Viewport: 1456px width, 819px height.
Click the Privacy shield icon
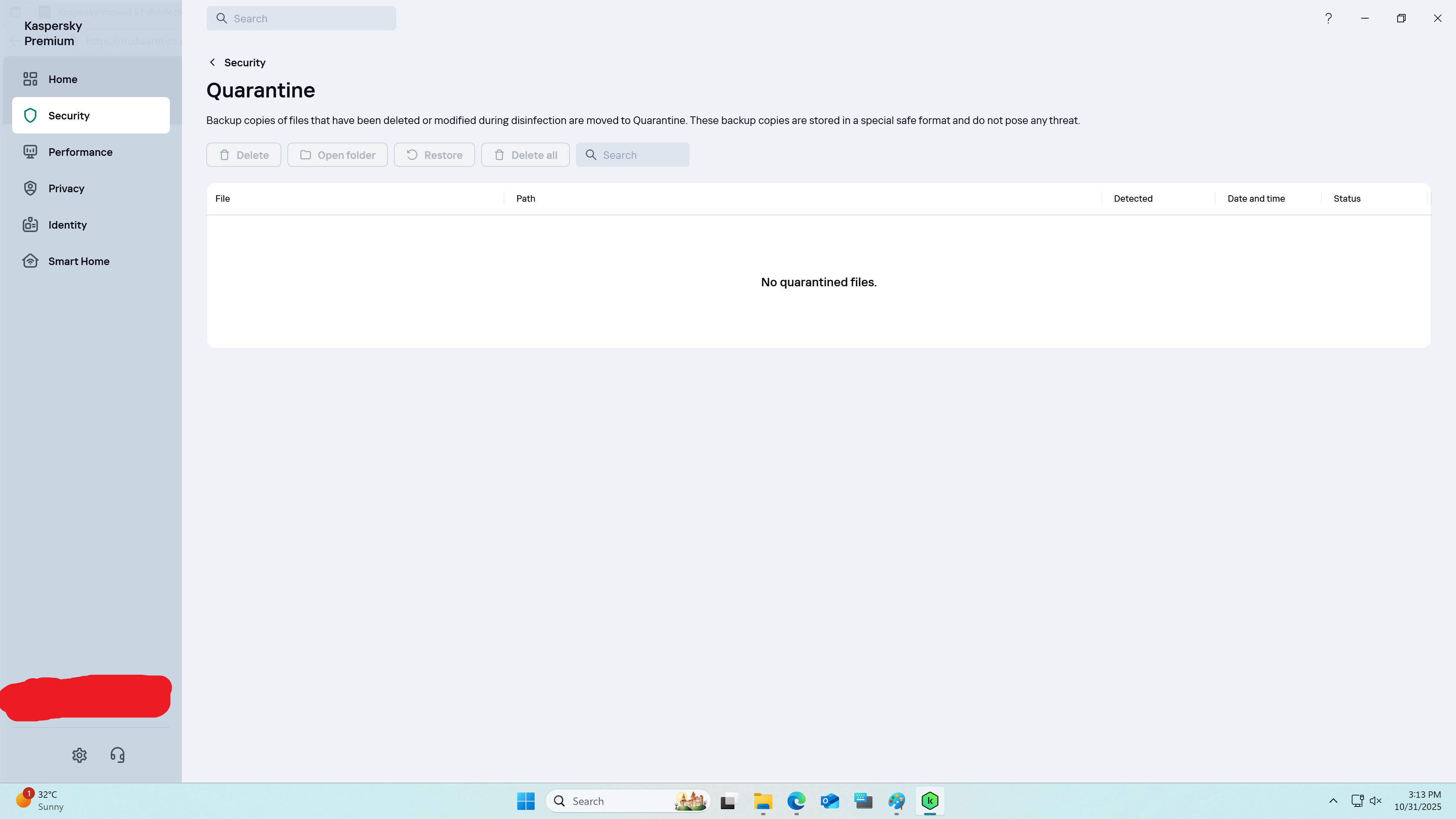[30, 188]
